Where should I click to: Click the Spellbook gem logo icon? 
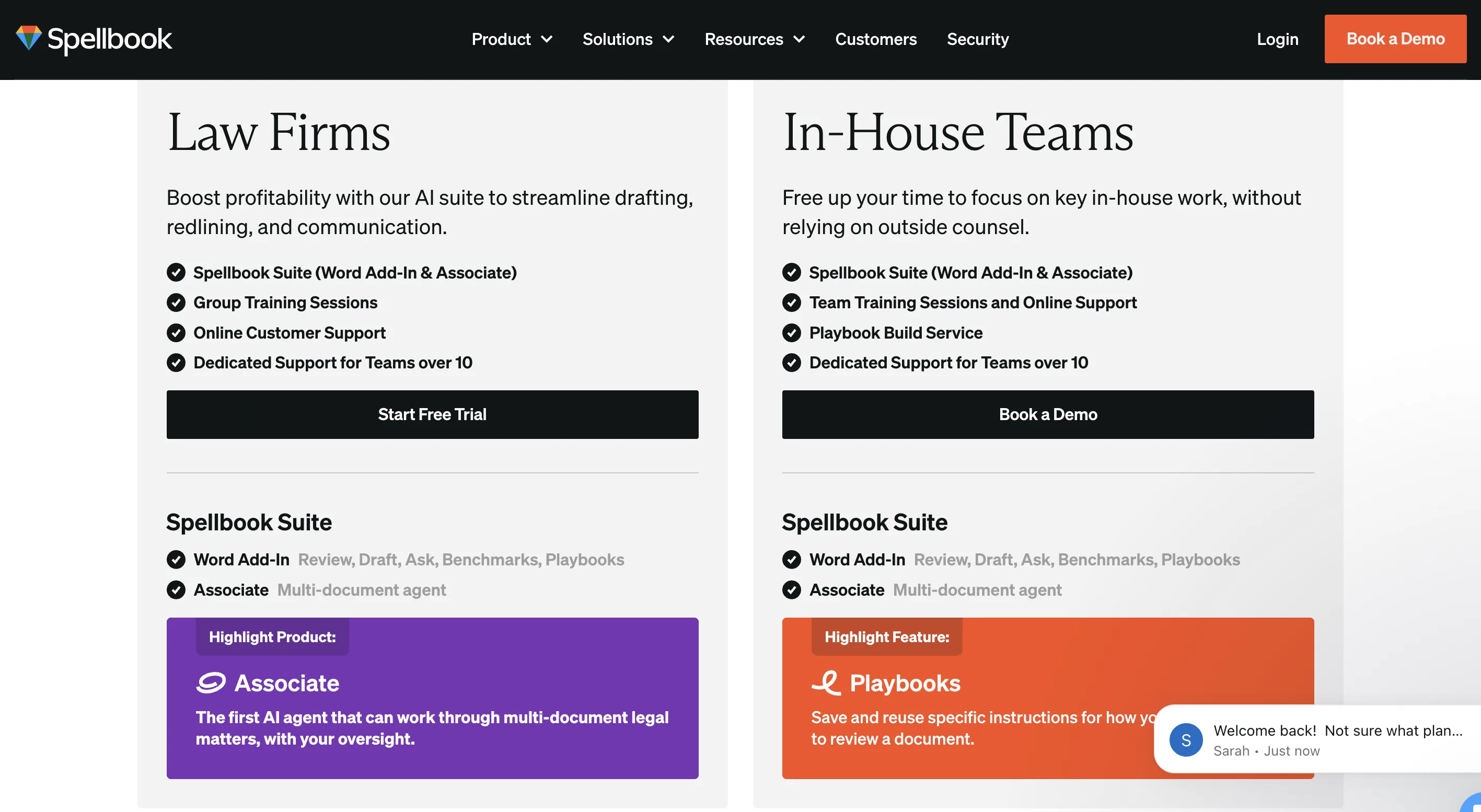coord(28,38)
